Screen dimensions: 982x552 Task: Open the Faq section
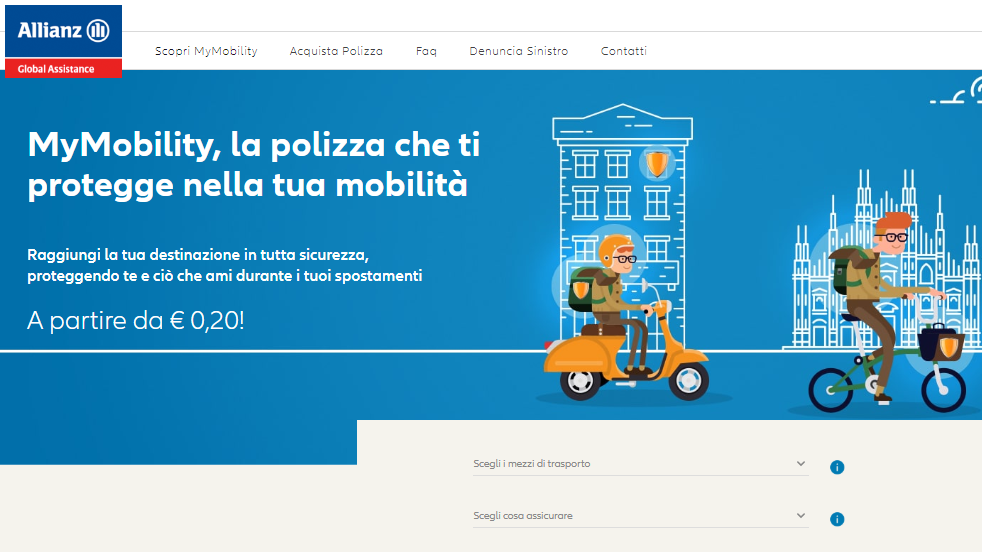pyautogui.click(x=426, y=51)
